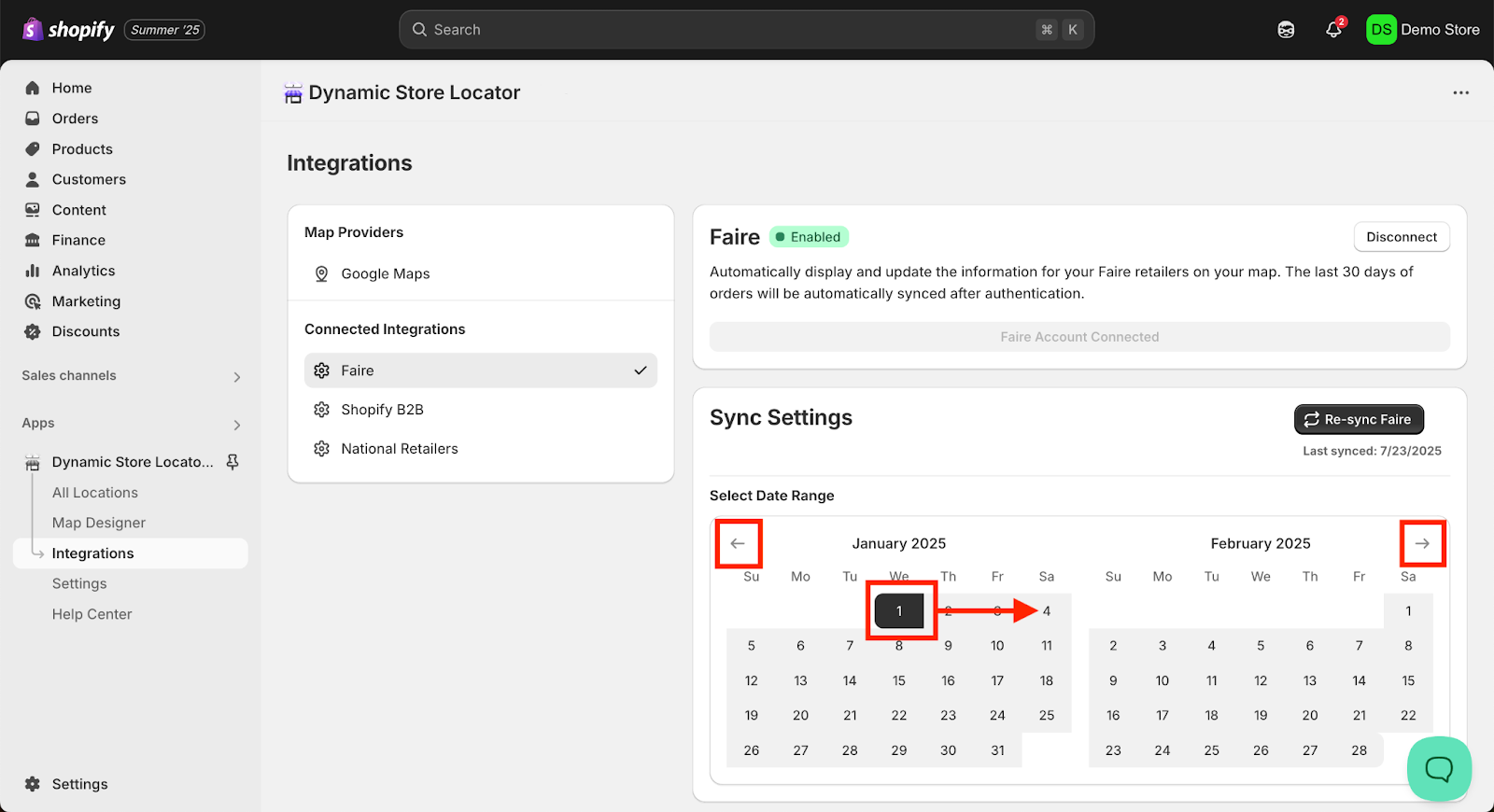Select February 28 in calendar

1360,750
